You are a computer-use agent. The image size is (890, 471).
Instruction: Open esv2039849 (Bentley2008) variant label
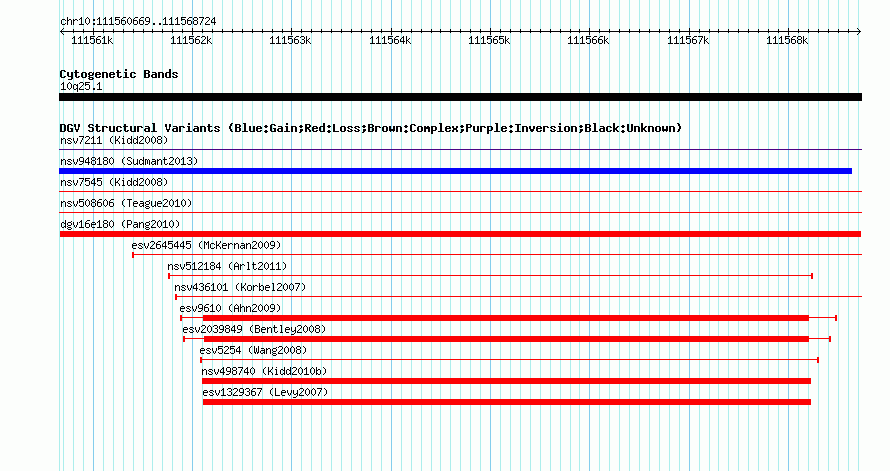click(254, 329)
